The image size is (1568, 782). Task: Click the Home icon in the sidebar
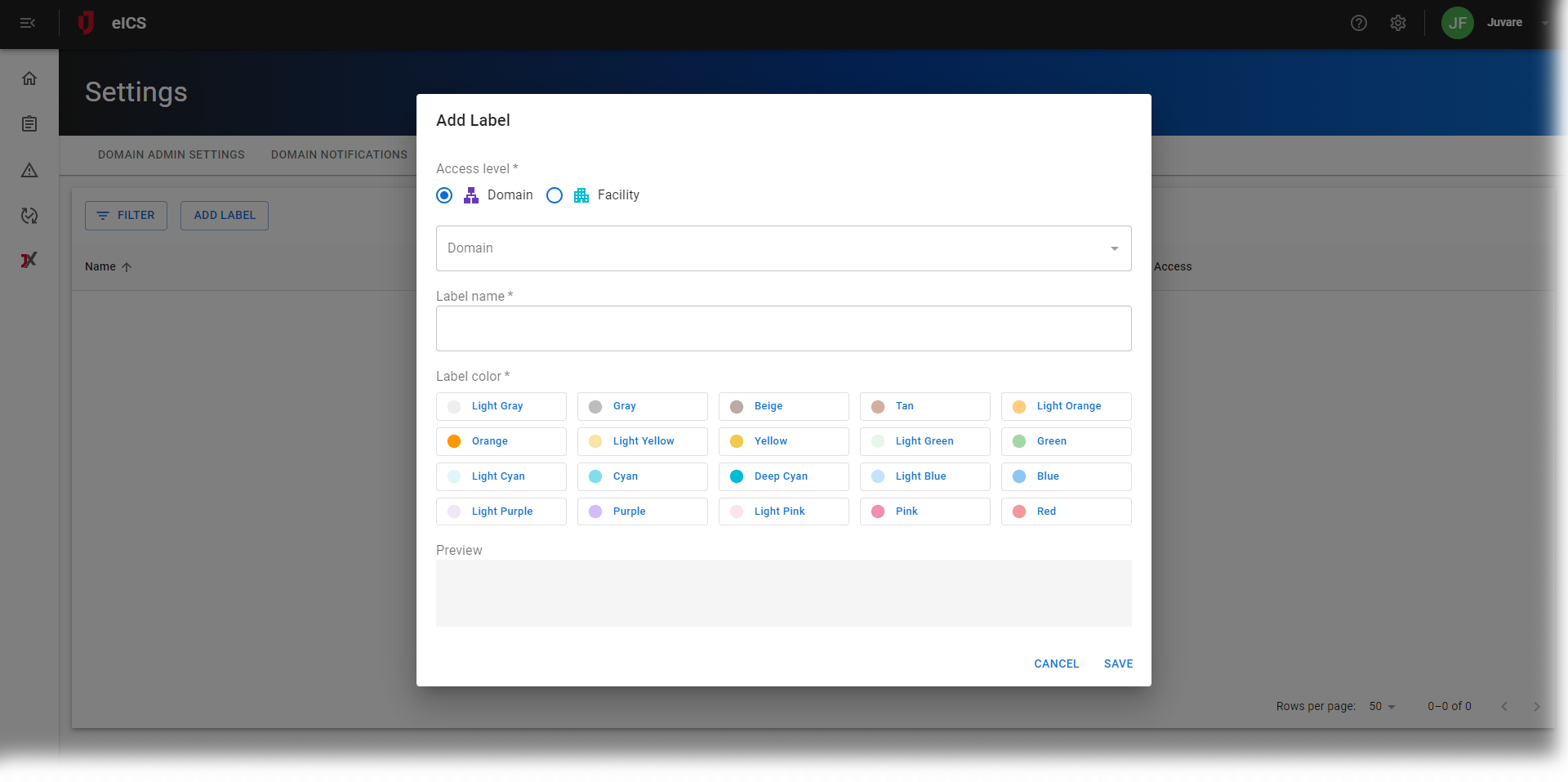[x=29, y=78]
